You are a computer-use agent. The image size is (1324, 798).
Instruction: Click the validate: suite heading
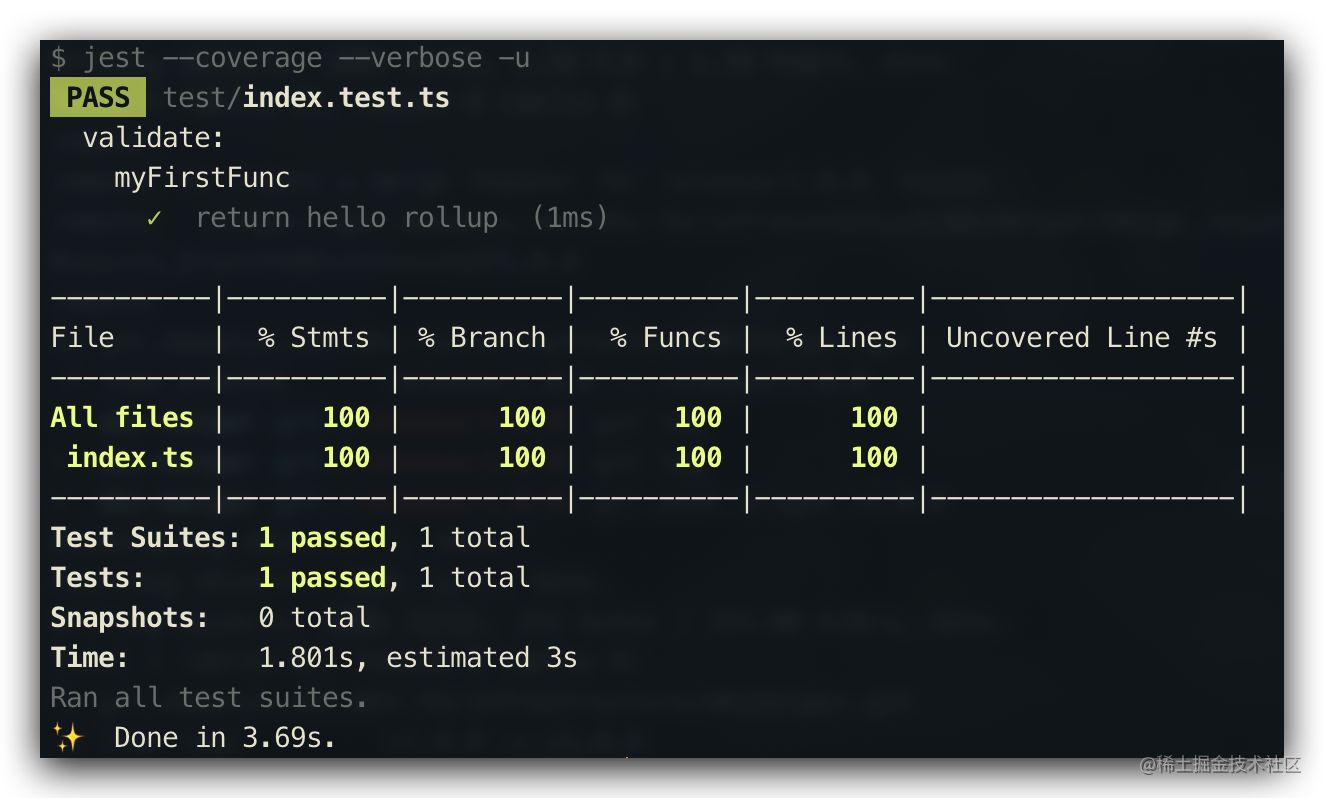[154, 138]
